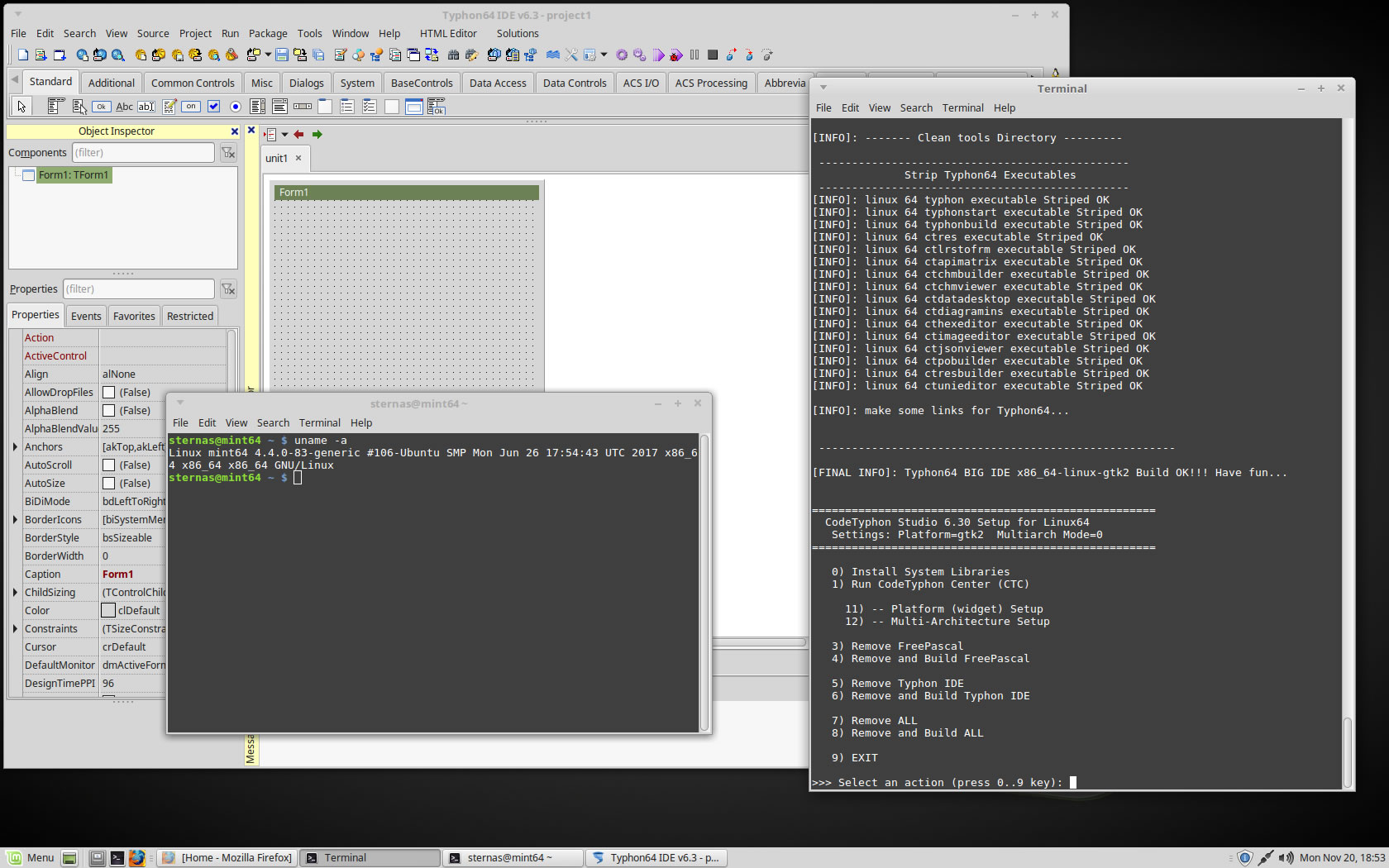Click the volume icon in the system tray
Screen dimensions: 1389x868
(x=1286, y=858)
